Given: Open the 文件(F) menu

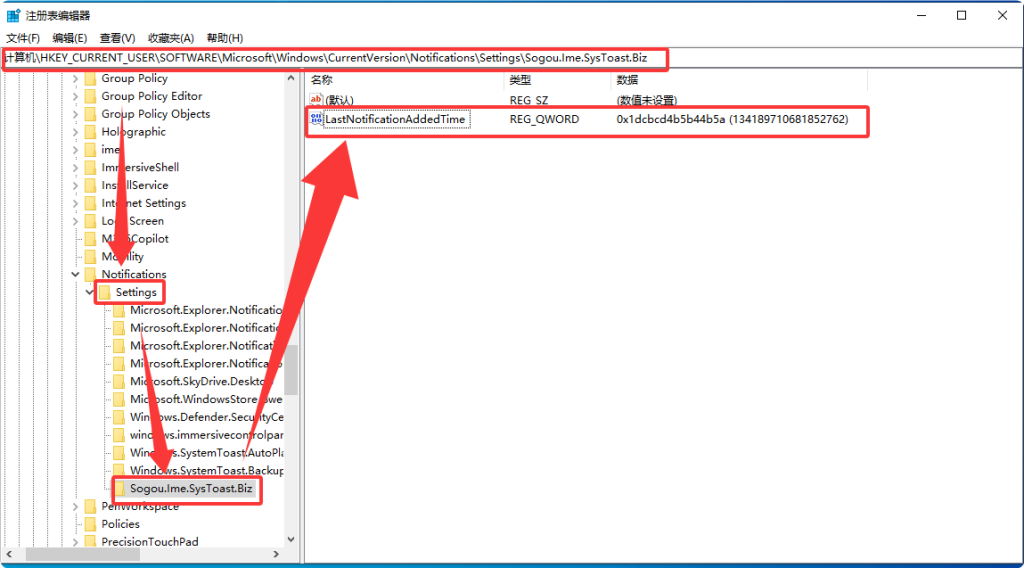Looking at the screenshot, I should point(23,38).
